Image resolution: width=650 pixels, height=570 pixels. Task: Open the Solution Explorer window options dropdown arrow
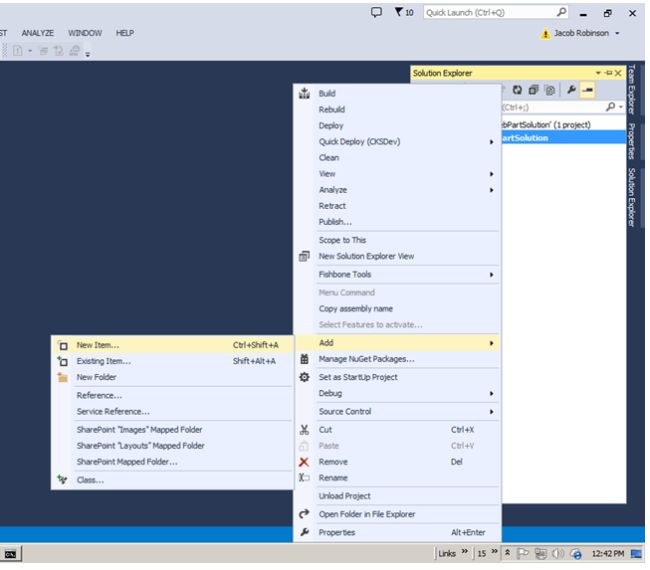(x=598, y=73)
